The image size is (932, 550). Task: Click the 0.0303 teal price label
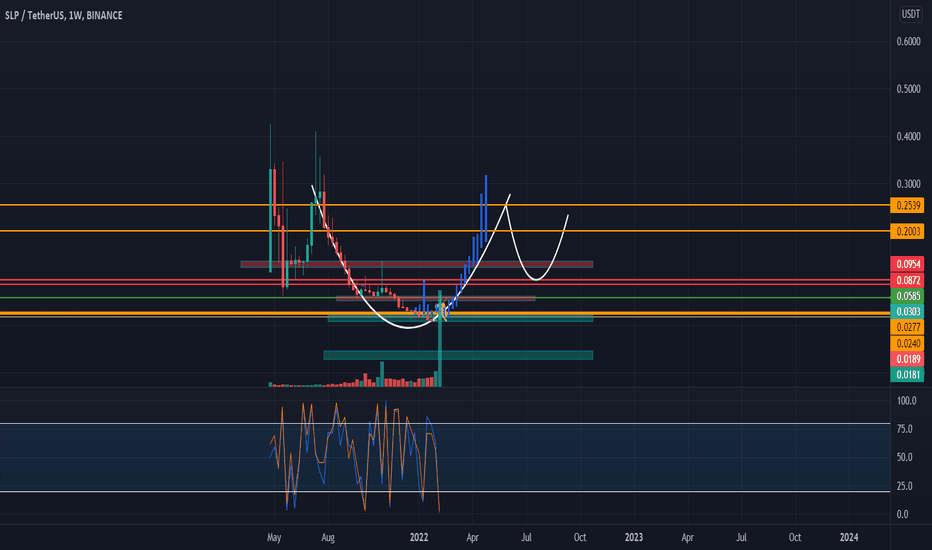pos(907,312)
